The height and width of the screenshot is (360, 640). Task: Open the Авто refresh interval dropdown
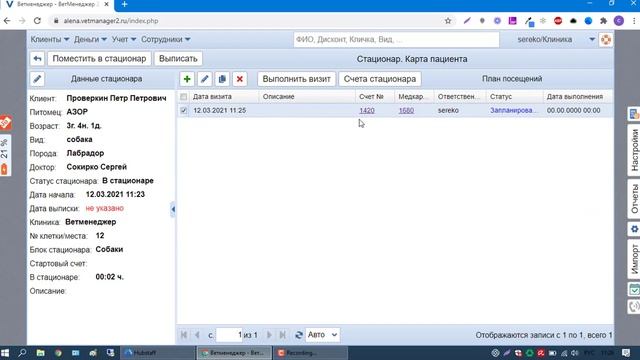tap(322, 335)
